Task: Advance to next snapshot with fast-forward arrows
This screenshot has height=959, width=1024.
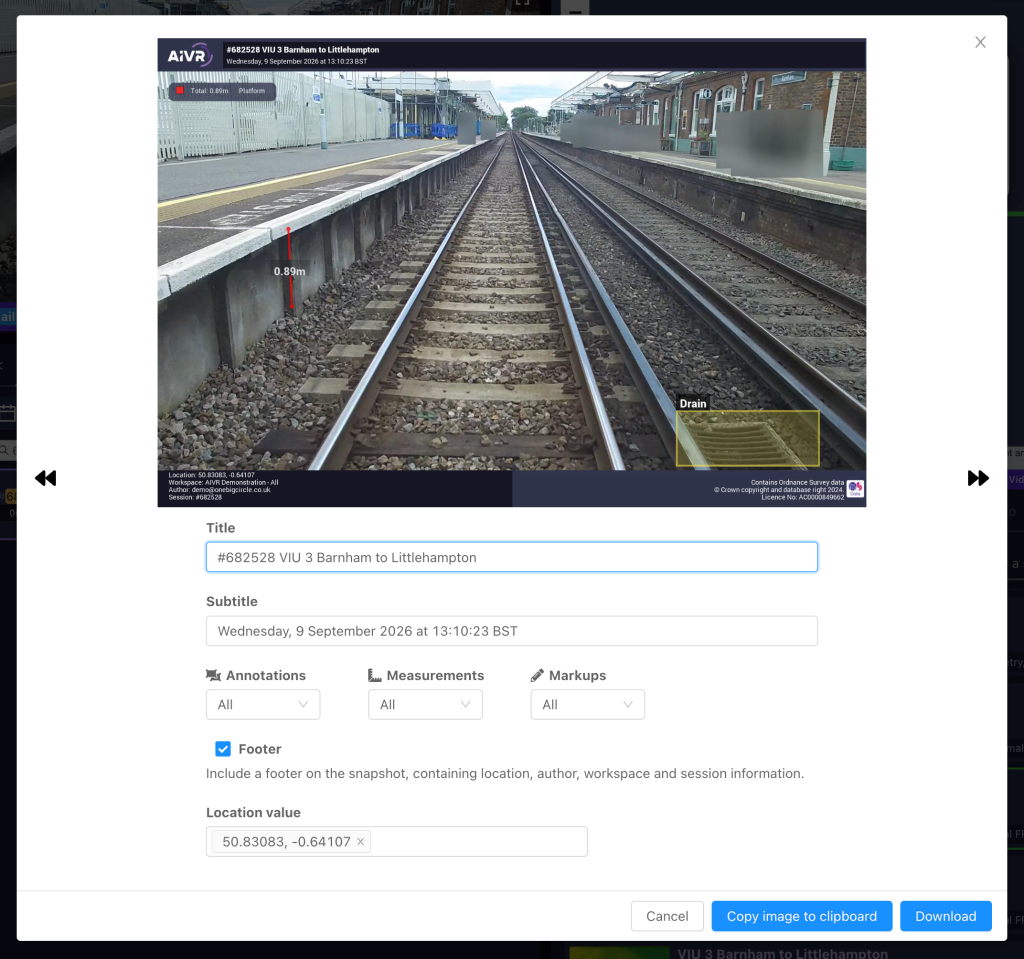Action: [x=978, y=478]
